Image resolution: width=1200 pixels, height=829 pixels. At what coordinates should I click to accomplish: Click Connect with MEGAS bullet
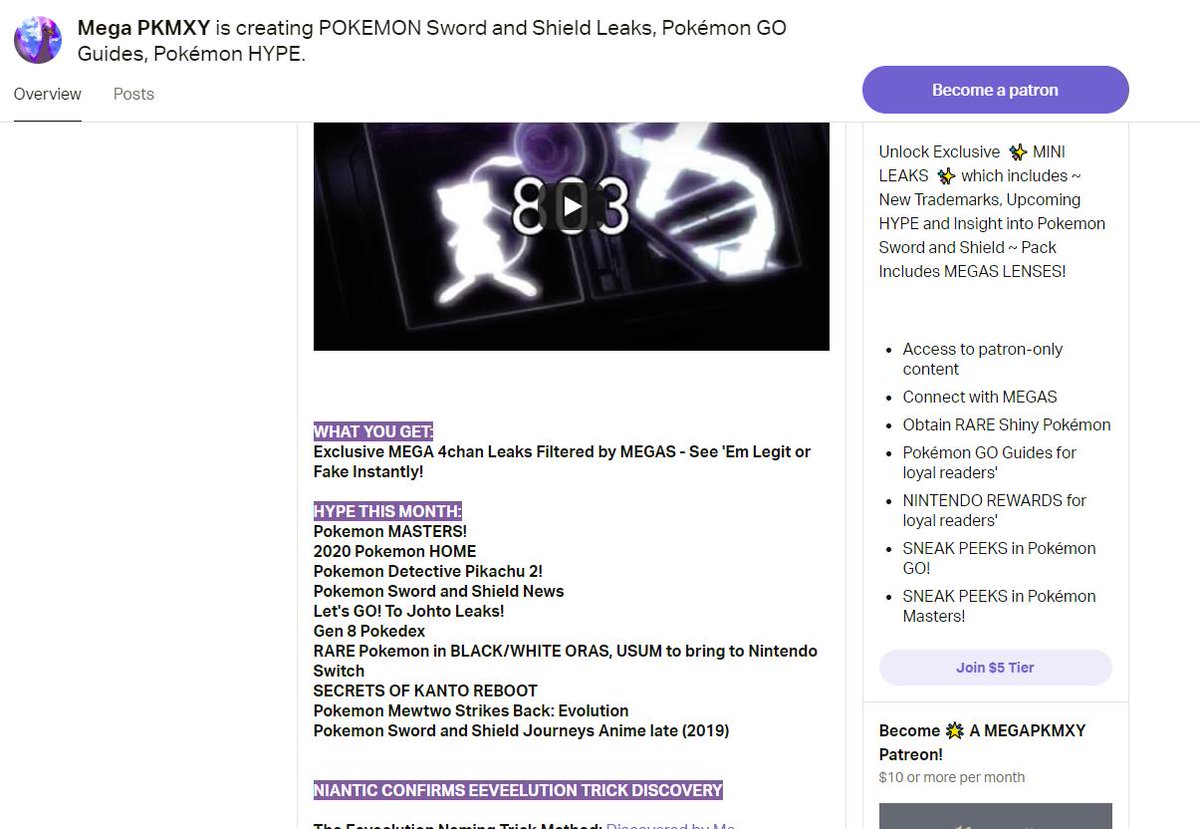coord(980,397)
